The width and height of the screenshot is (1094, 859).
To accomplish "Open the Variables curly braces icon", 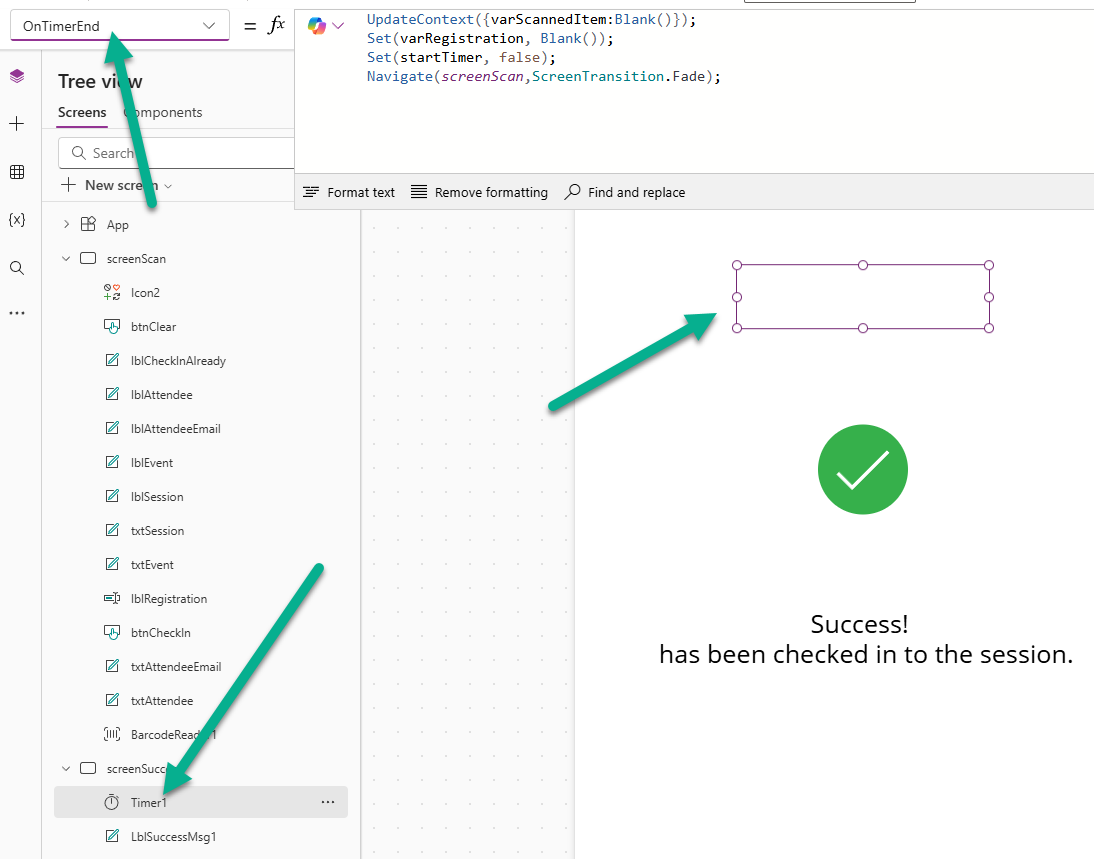I will [x=17, y=220].
